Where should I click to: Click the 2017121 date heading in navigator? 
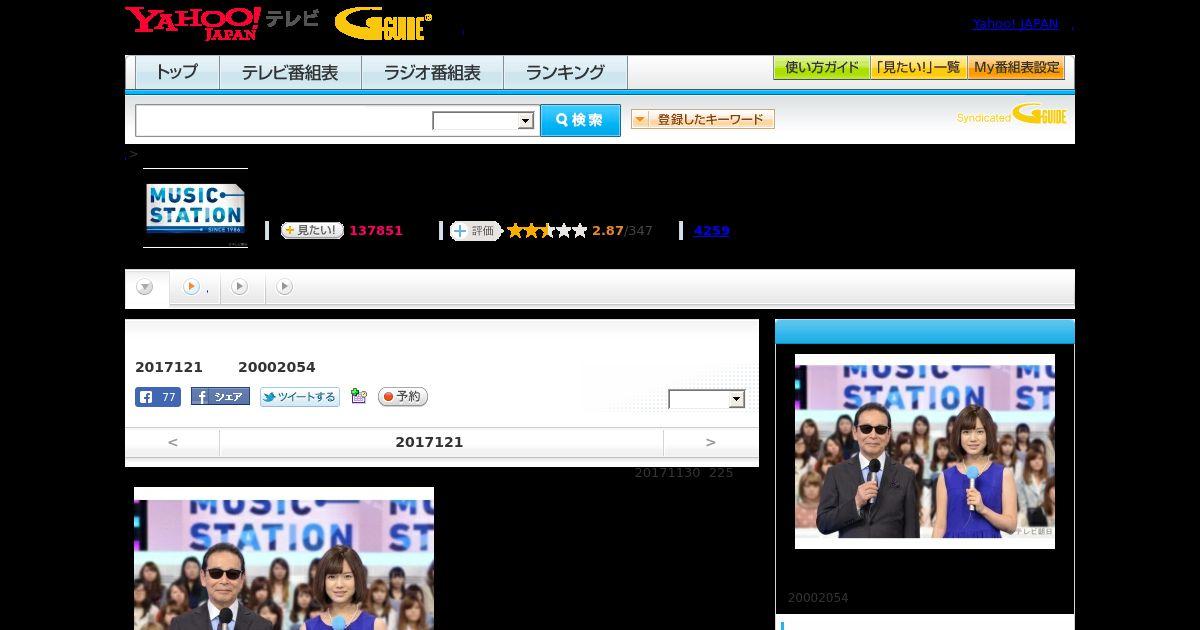pyautogui.click(x=429, y=442)
